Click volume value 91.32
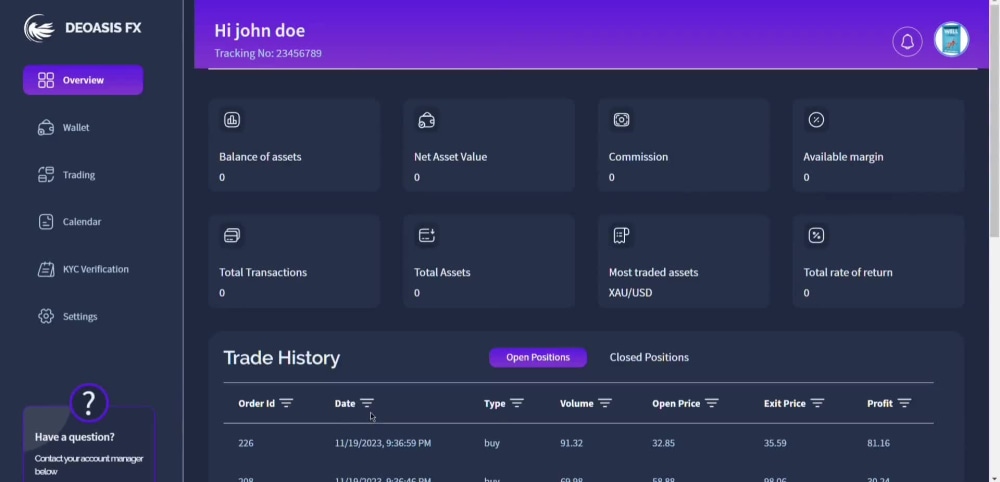Viewport: 1000px width, 482px height. (571, 443)
